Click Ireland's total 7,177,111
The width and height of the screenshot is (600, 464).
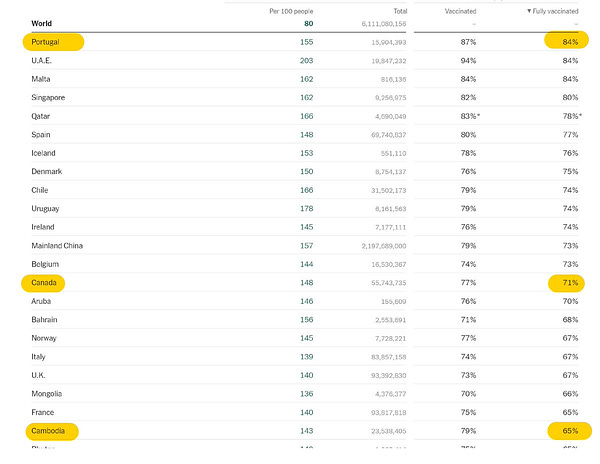(390, 227)
